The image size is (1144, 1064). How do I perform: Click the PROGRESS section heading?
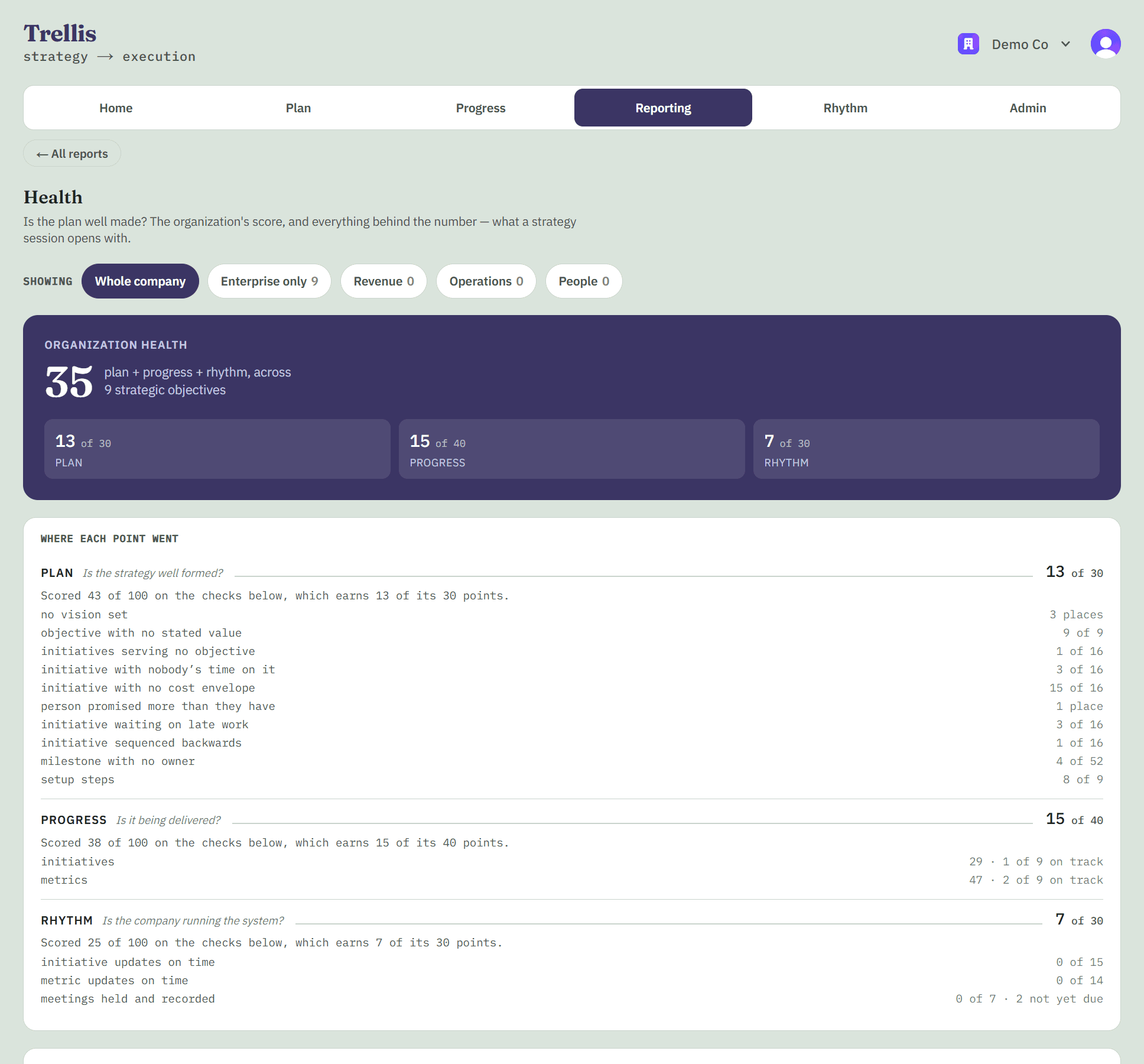pyautogui.click(x=74, y=820)
